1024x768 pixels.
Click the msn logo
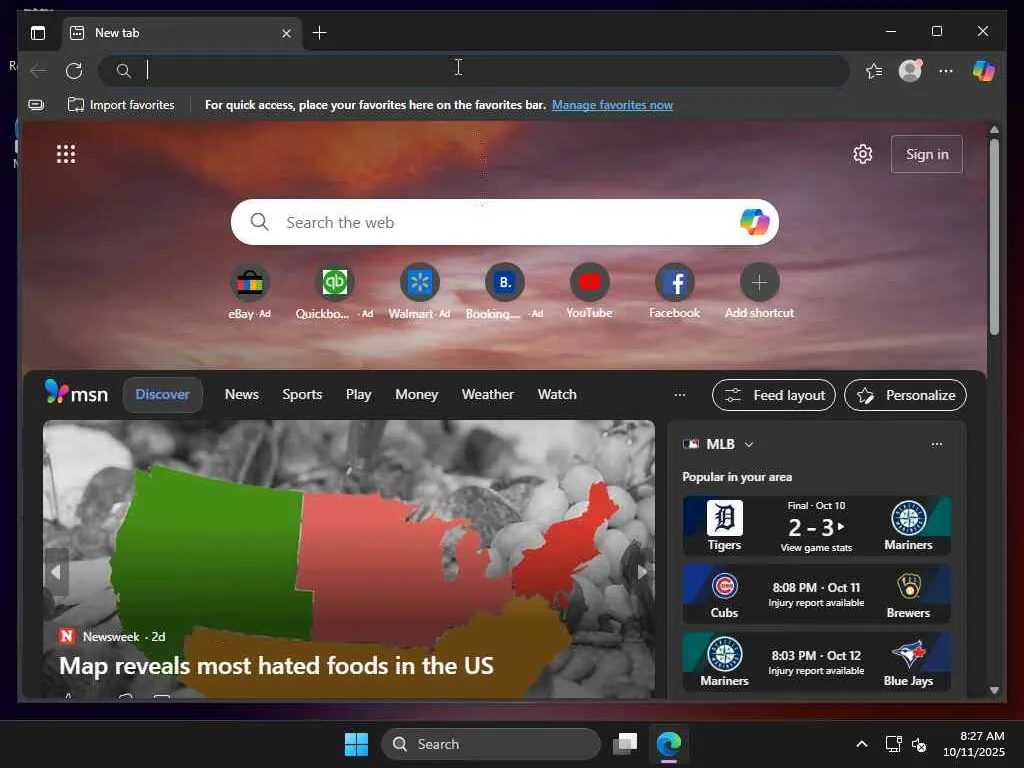coord(76,392)
